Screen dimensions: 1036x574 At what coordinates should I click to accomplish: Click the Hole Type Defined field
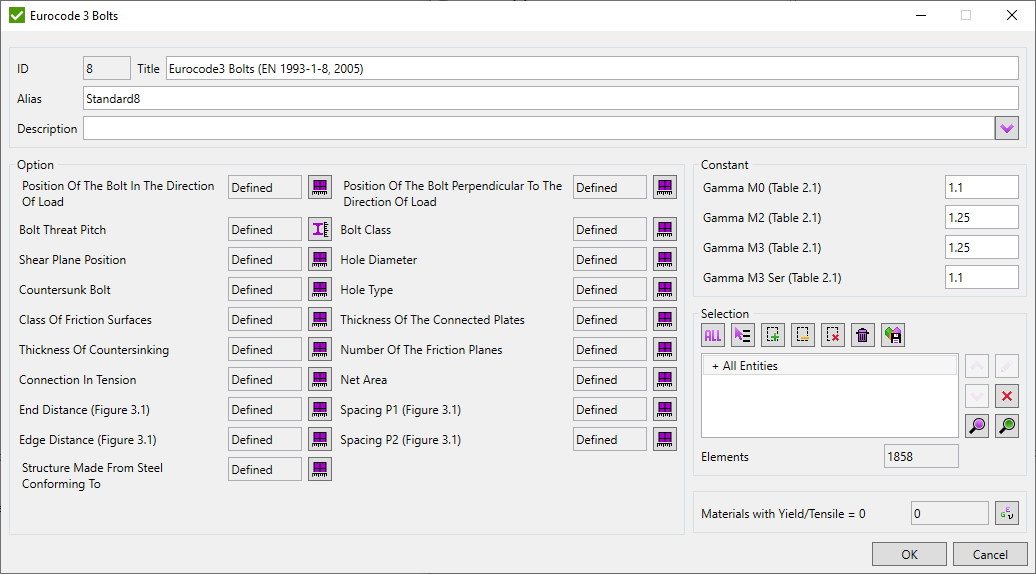610,289
